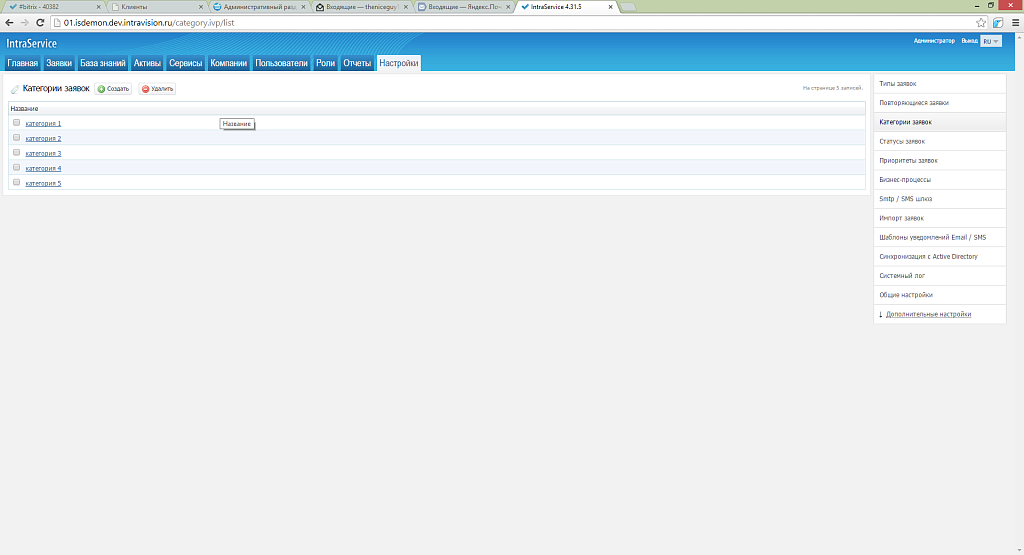Open Приоритеты заявок in the sidebar
The image size is (1024, 555).
[940, 161]
